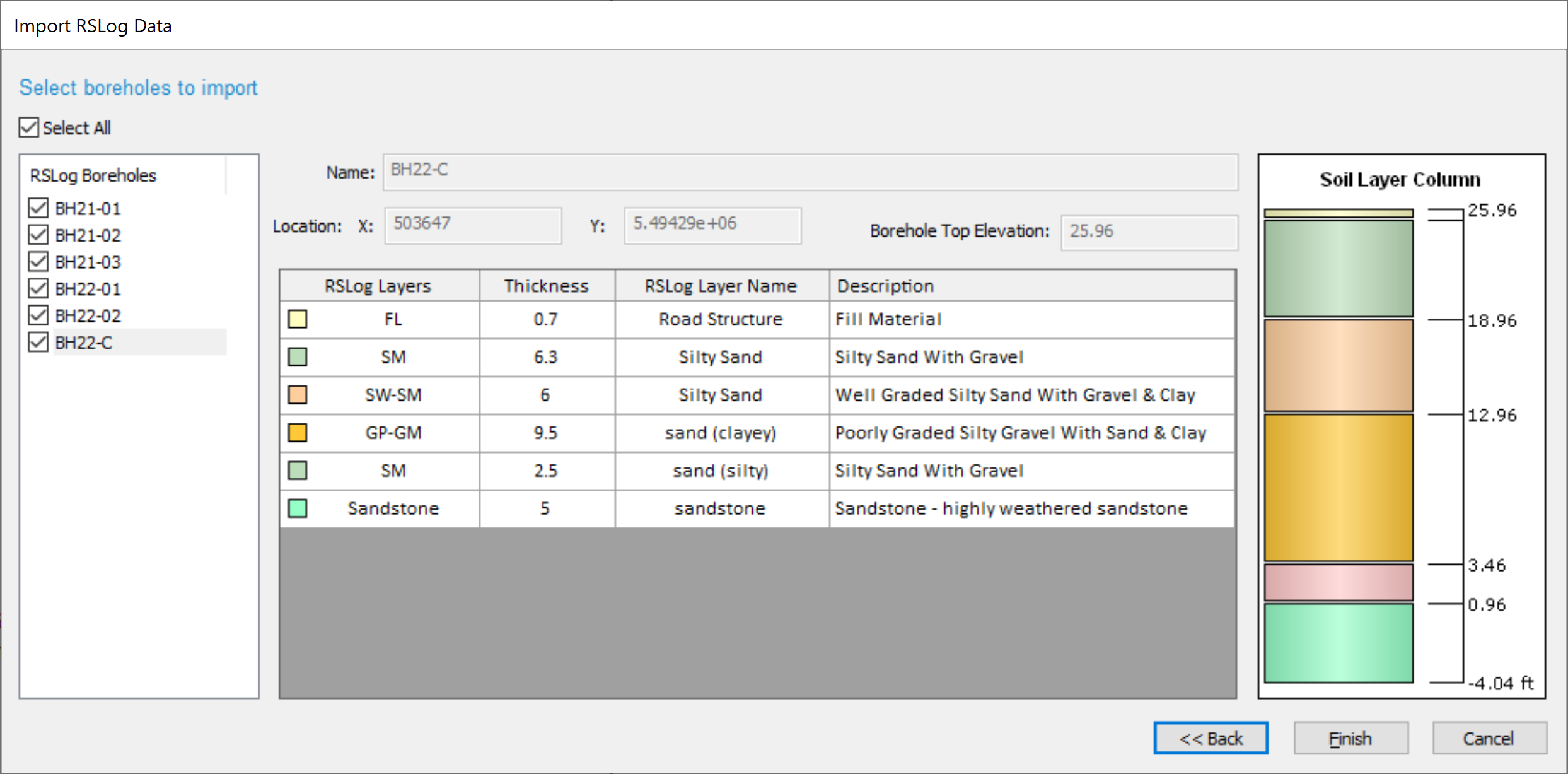Select the BH22-01 borehole name
The height and width of the screenshot is (774, 1568).
tap(88, 289)
